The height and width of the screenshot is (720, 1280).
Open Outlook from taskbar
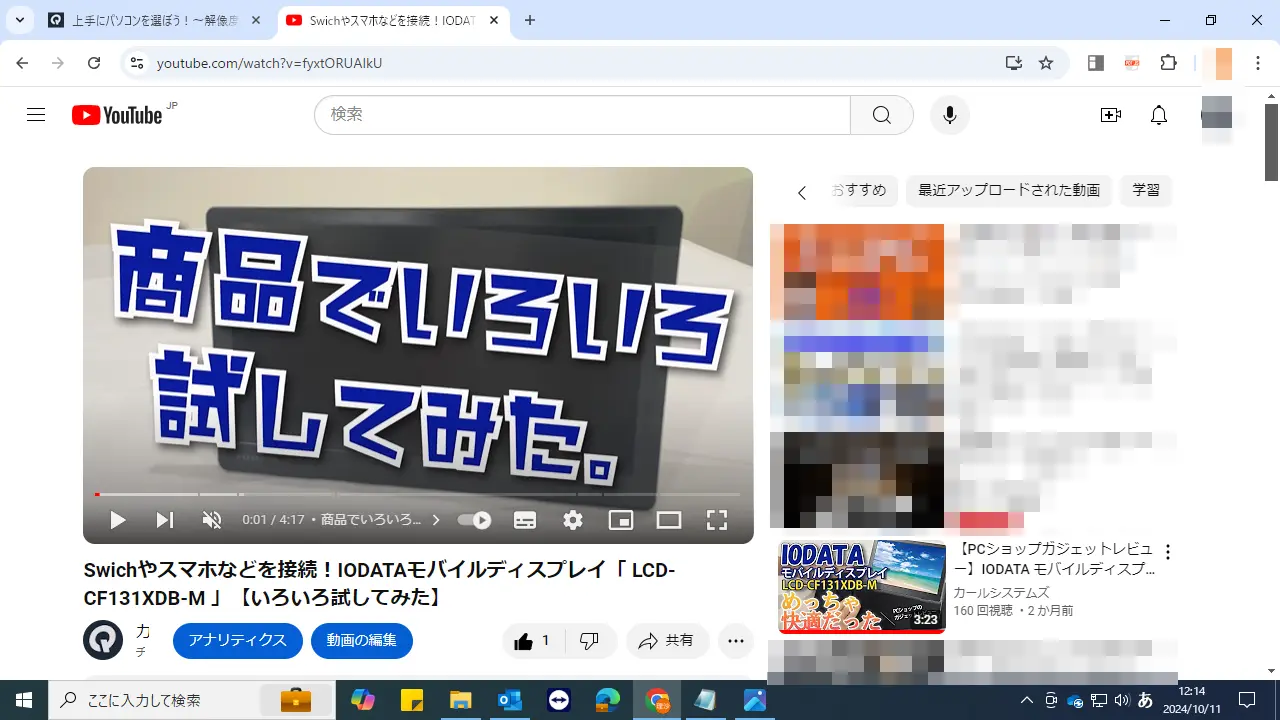[509, 700]
